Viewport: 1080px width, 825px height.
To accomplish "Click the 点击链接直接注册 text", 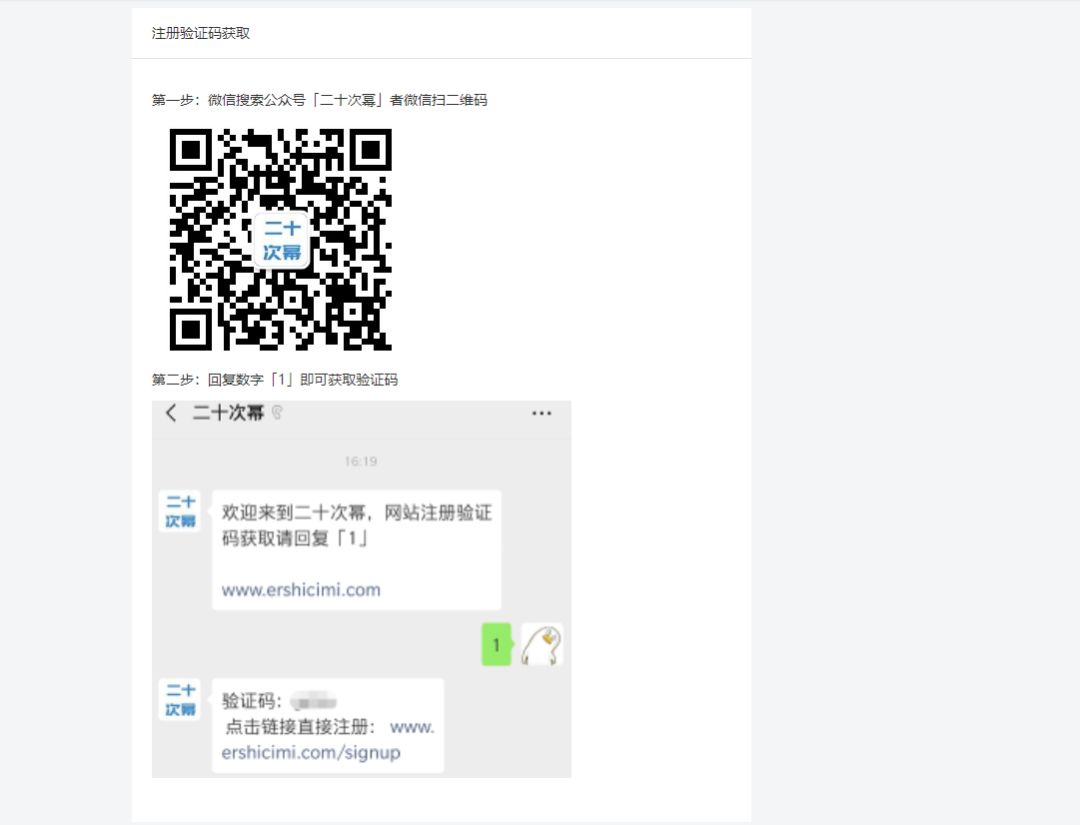I will [300, 727].
